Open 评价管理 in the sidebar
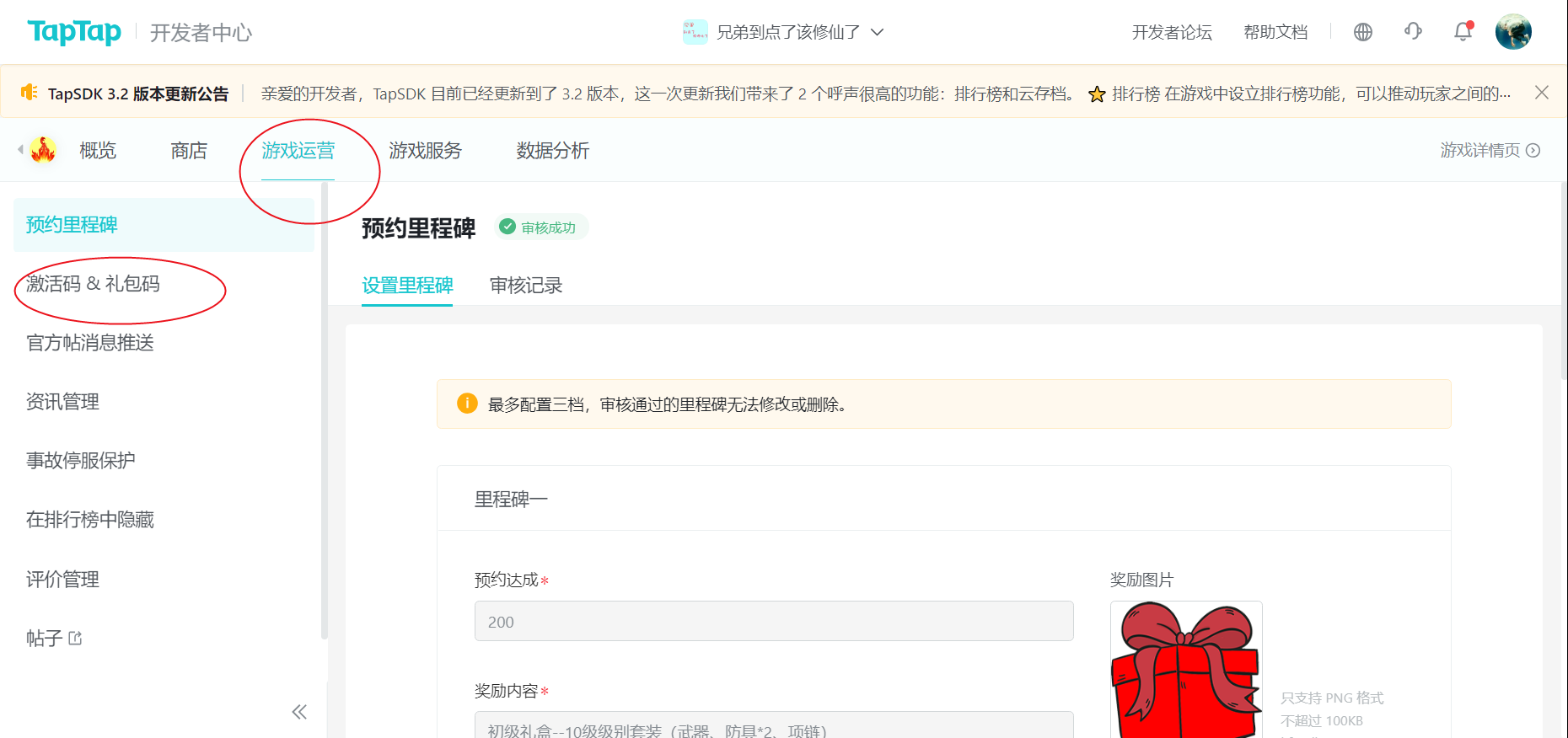1568x738 pixels. (x=62, y=580)
